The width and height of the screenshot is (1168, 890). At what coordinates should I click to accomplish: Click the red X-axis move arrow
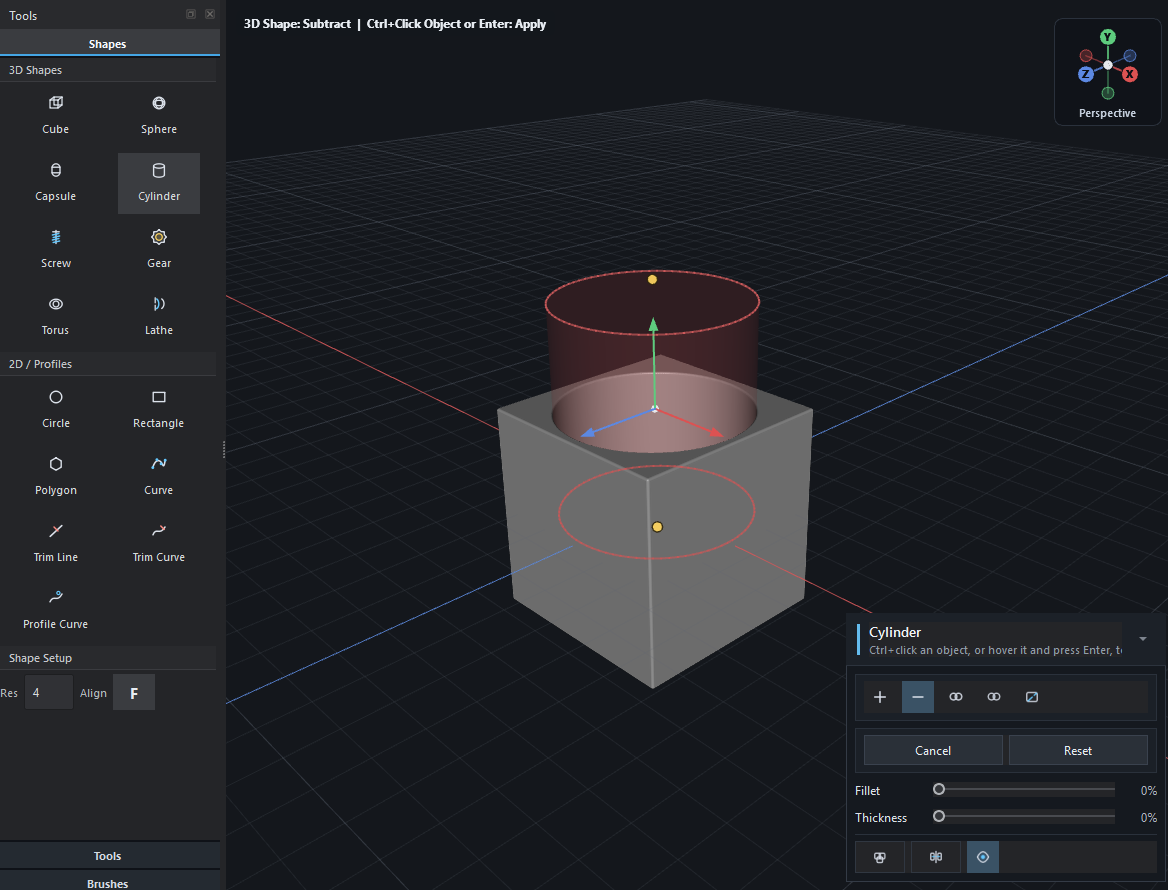tap(715, 433)
